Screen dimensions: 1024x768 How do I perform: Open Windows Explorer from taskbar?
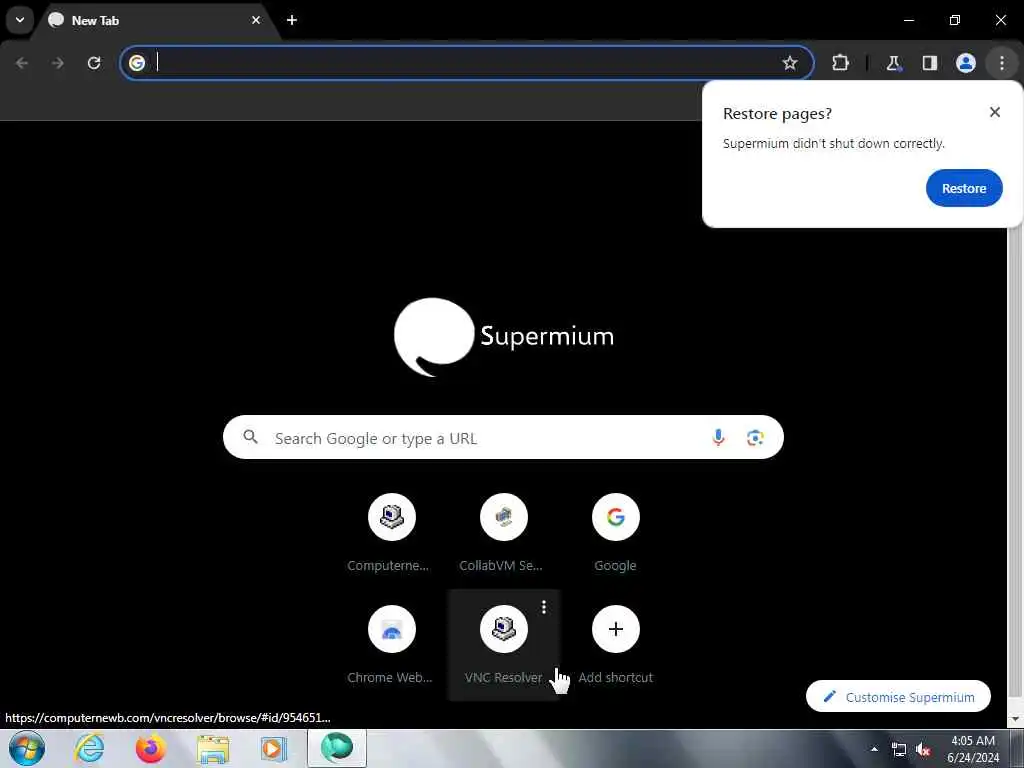coord(213,749)
